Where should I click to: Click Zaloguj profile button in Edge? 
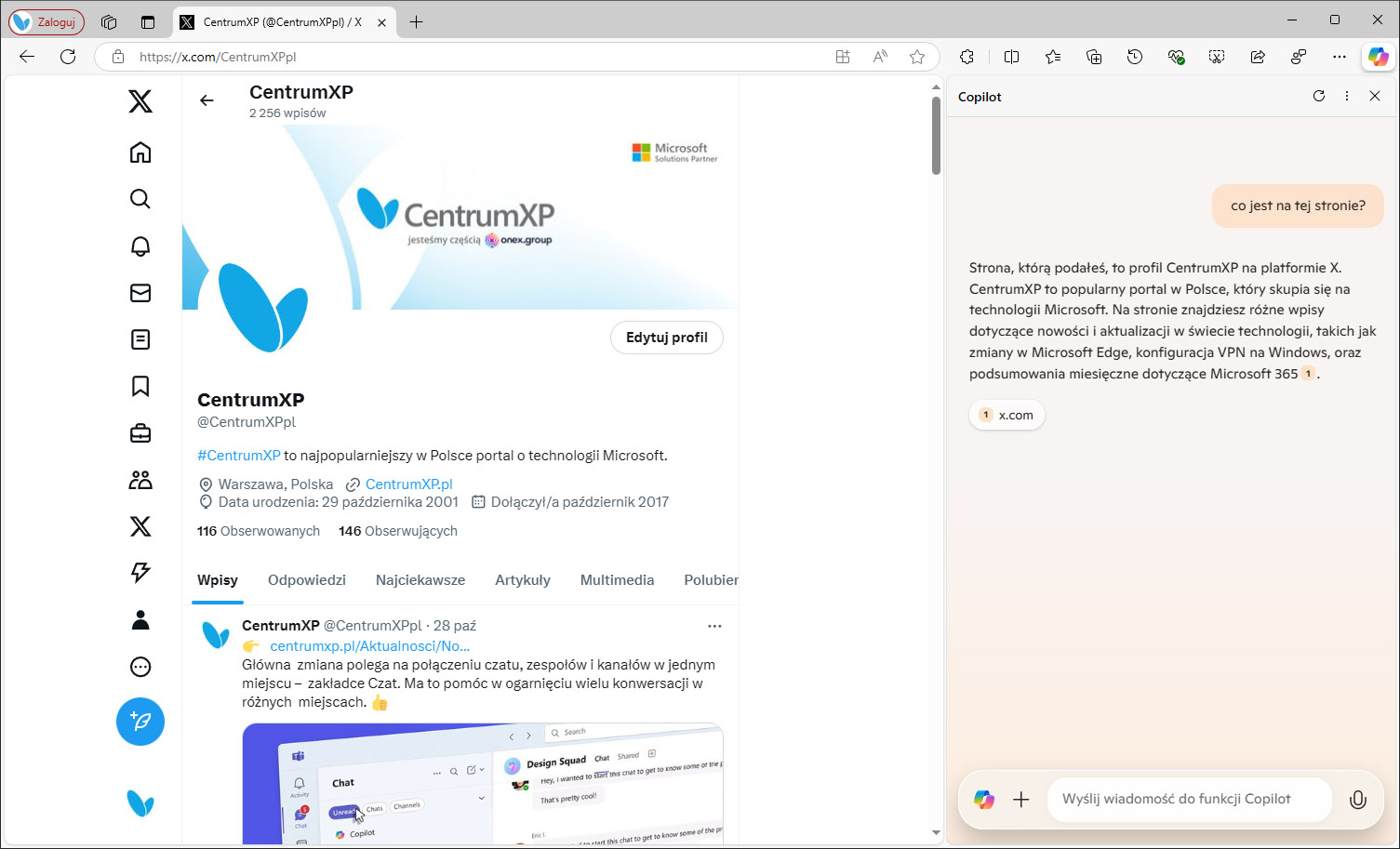(x=47, y=21)
